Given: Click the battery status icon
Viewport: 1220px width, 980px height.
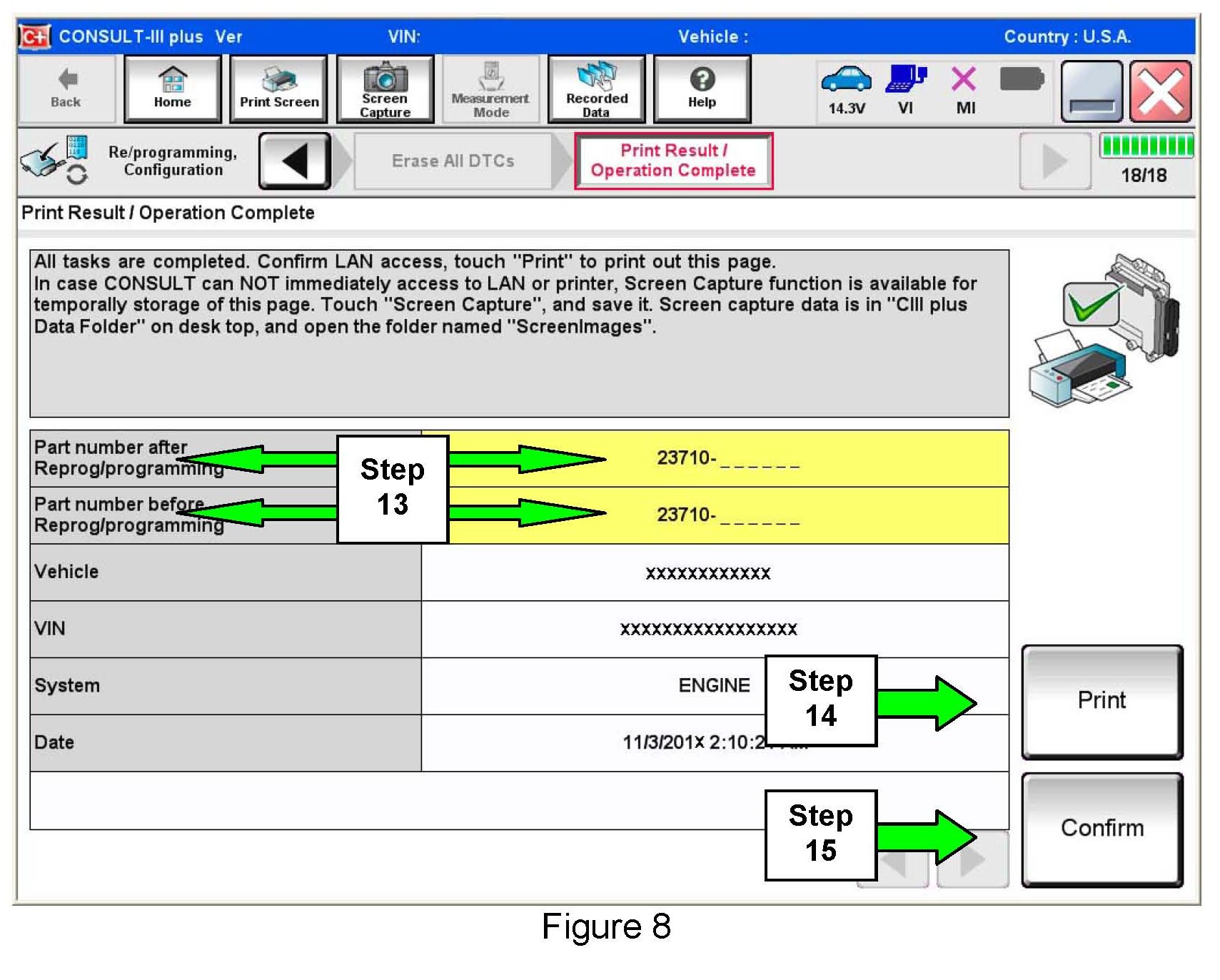Looking at the screenshot, I should 1022,79.
